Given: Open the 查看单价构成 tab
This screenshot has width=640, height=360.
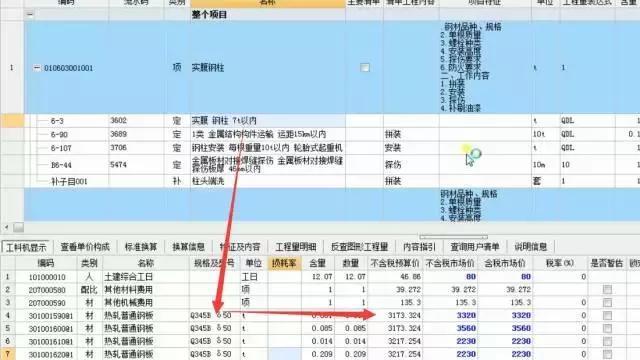Looking at the screenshot, I should click(85, 247).
